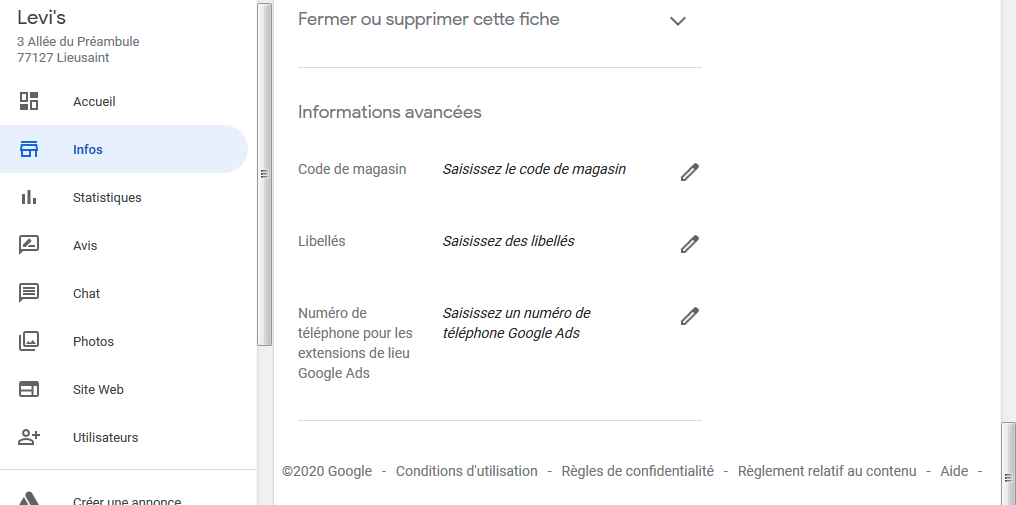Viewport: 1016px width, 505px height.
Task: Click the Site Web icon
Action: pyautogui.click(x=29, y=389)
